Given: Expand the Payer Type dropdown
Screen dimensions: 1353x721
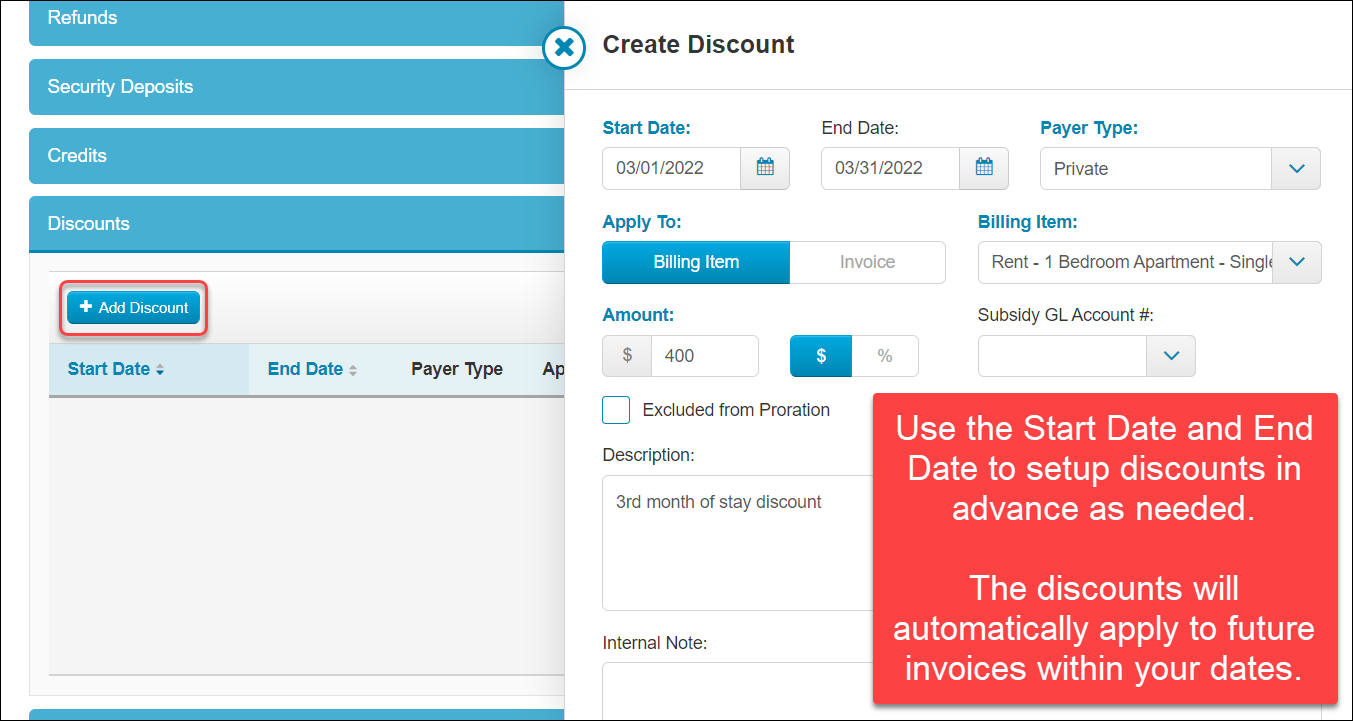Looking at the screenshot, I should pos(1296,169).
